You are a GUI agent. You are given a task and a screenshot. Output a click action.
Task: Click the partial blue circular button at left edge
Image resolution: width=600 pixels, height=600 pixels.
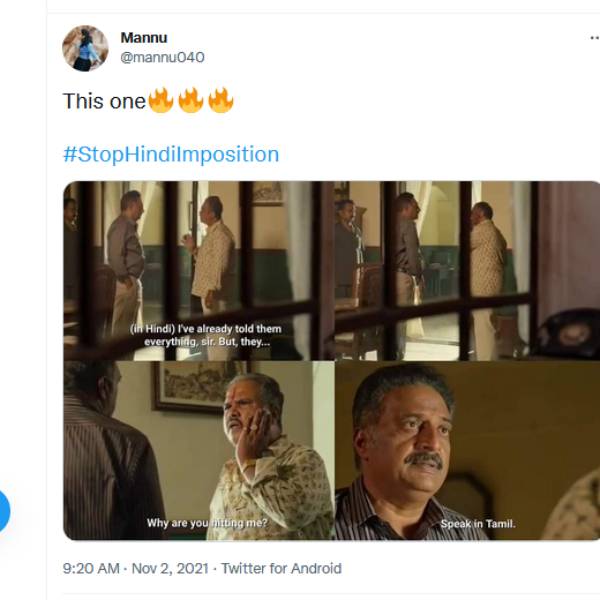tap(3, 510)
